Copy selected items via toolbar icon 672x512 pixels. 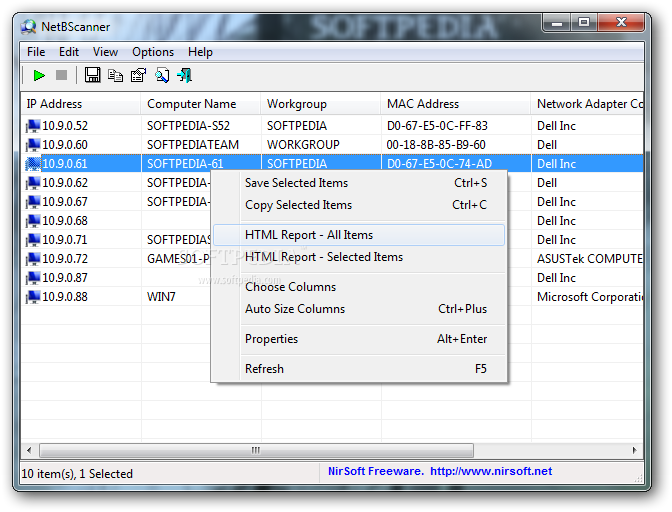click(x=115, y=75)
